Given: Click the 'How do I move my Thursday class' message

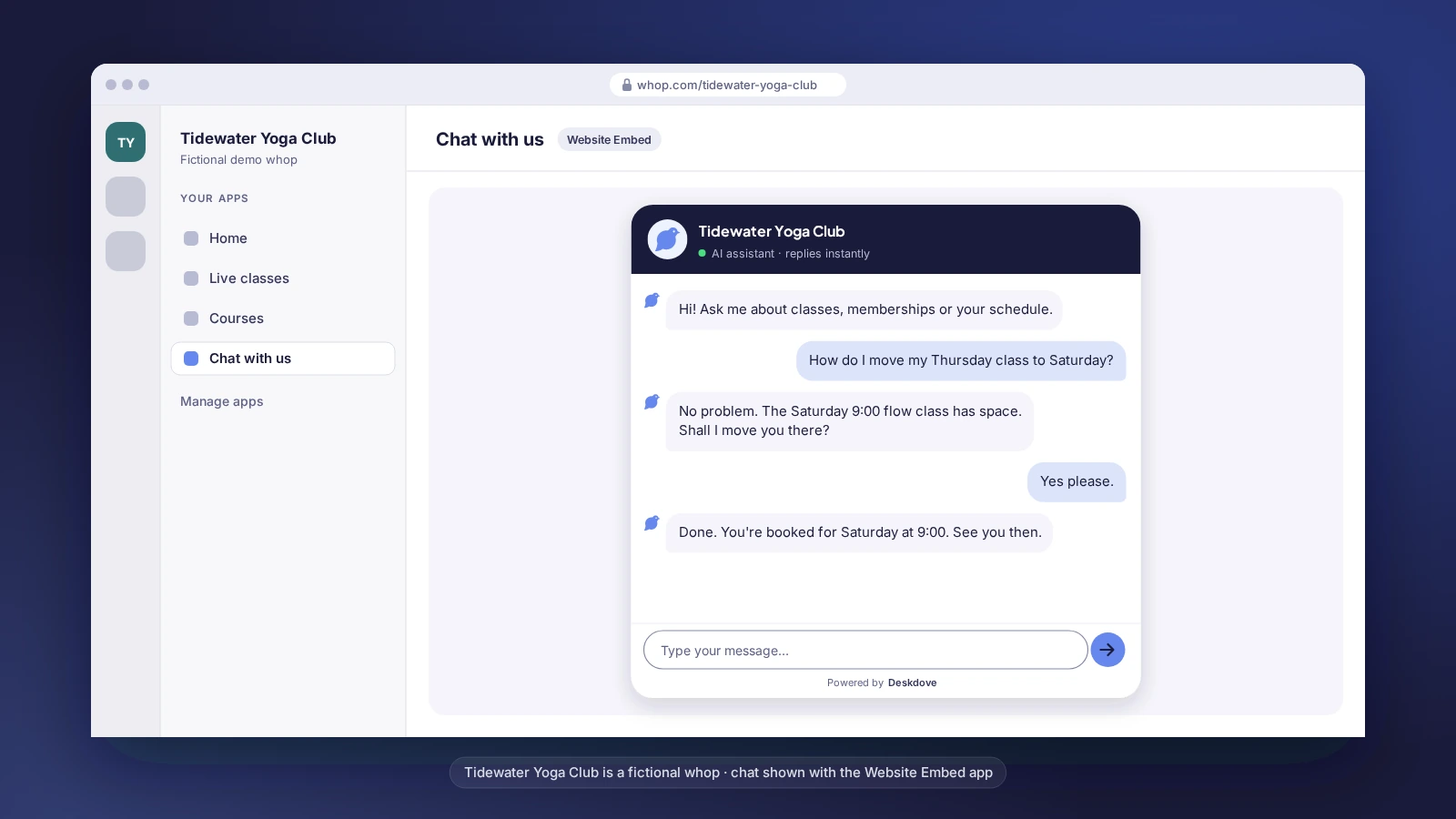Looking at the screenshot, I should point(961,360).
